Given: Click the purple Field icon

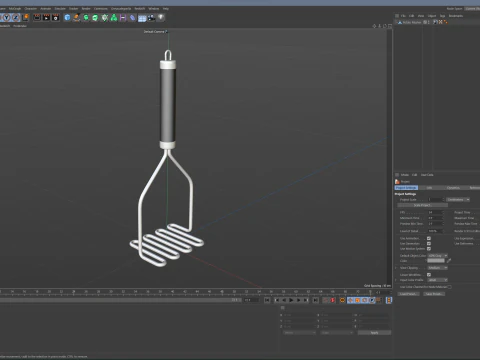Looking at the screenshot, I should coord(123,18).
